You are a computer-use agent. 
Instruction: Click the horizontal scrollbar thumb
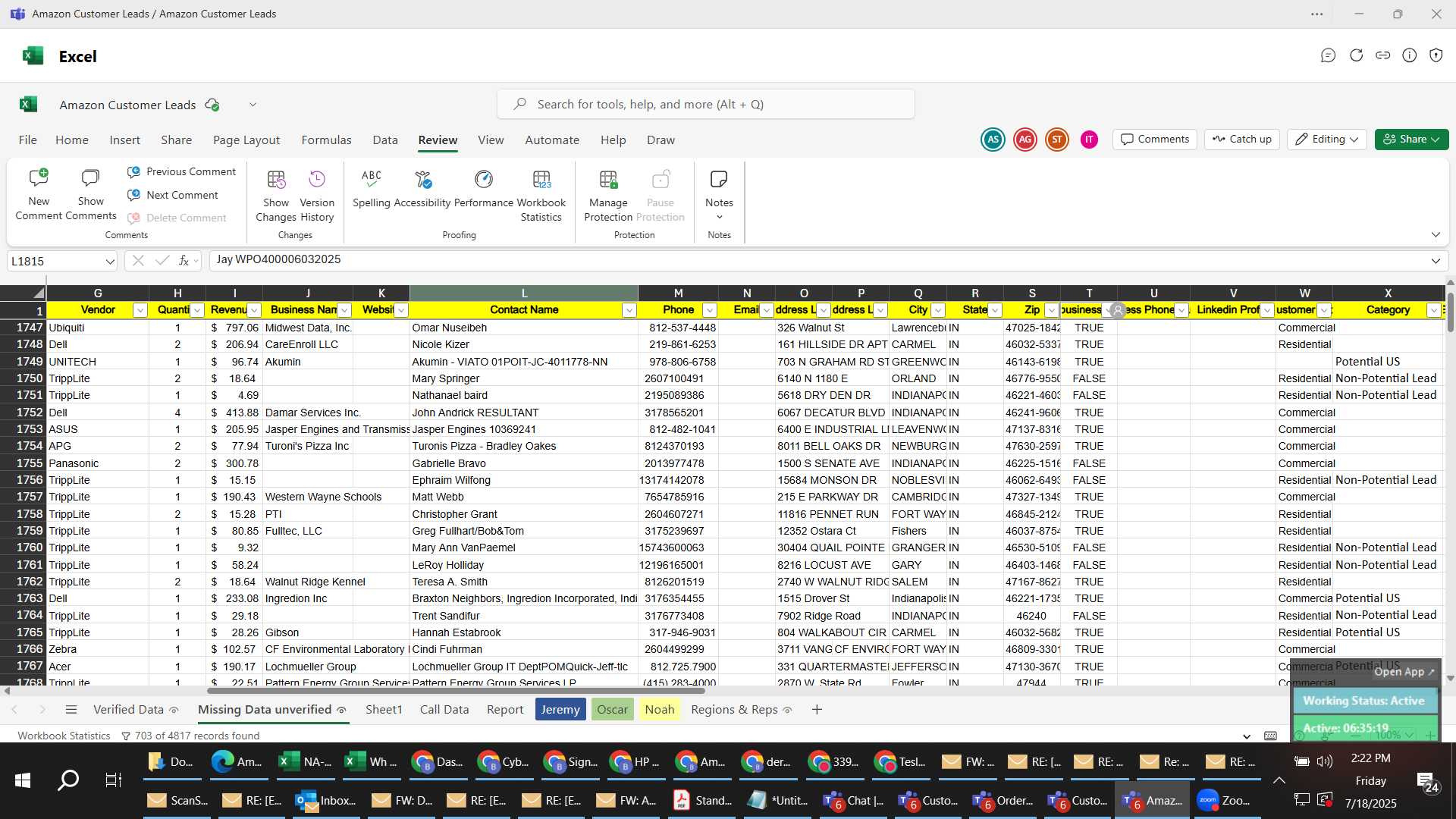click(x=457, y=690)
